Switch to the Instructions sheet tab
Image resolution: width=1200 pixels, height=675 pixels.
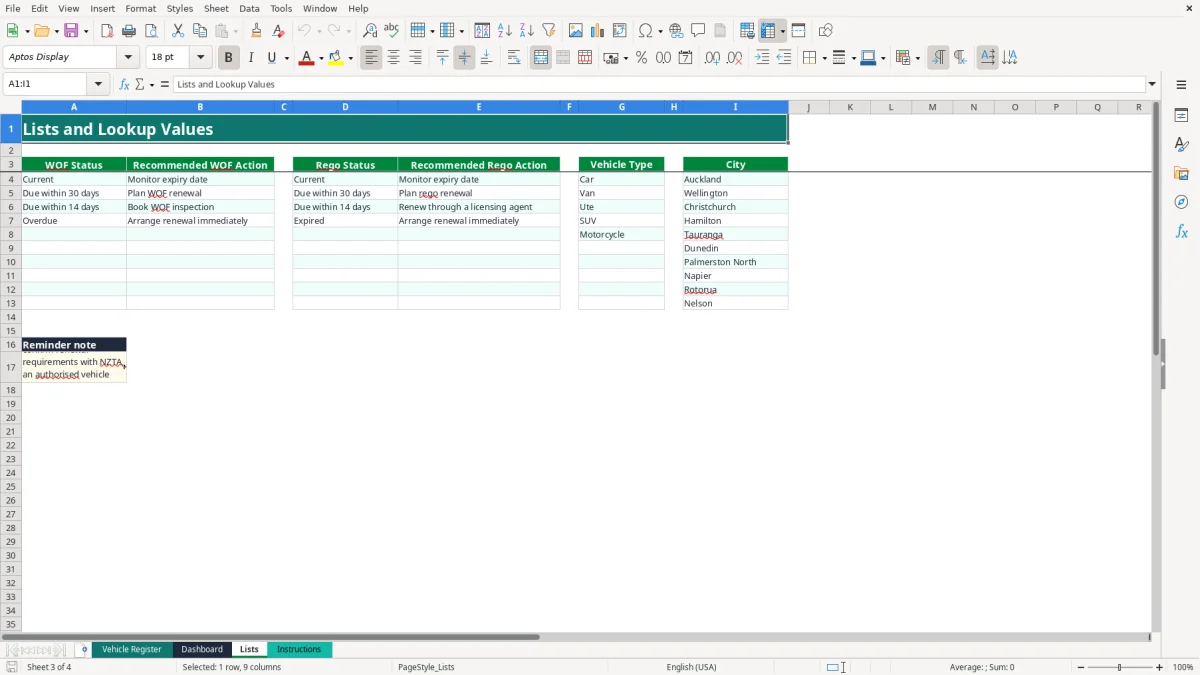pos(299,650)
